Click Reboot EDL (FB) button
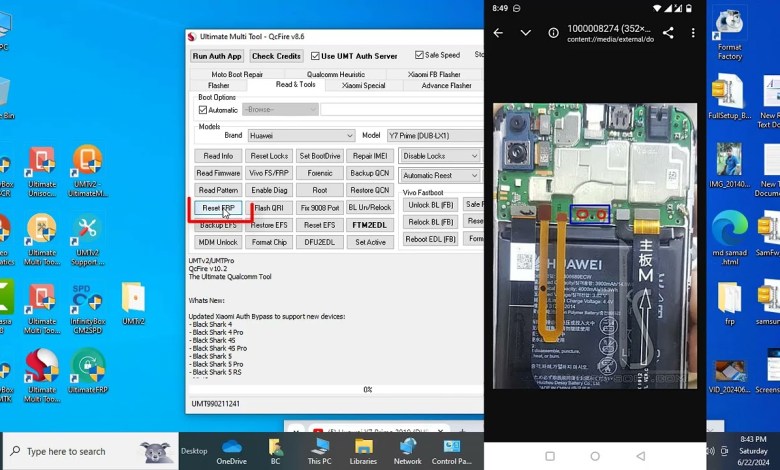The width and height of the screenshot is (780, 470). (431, 239)
